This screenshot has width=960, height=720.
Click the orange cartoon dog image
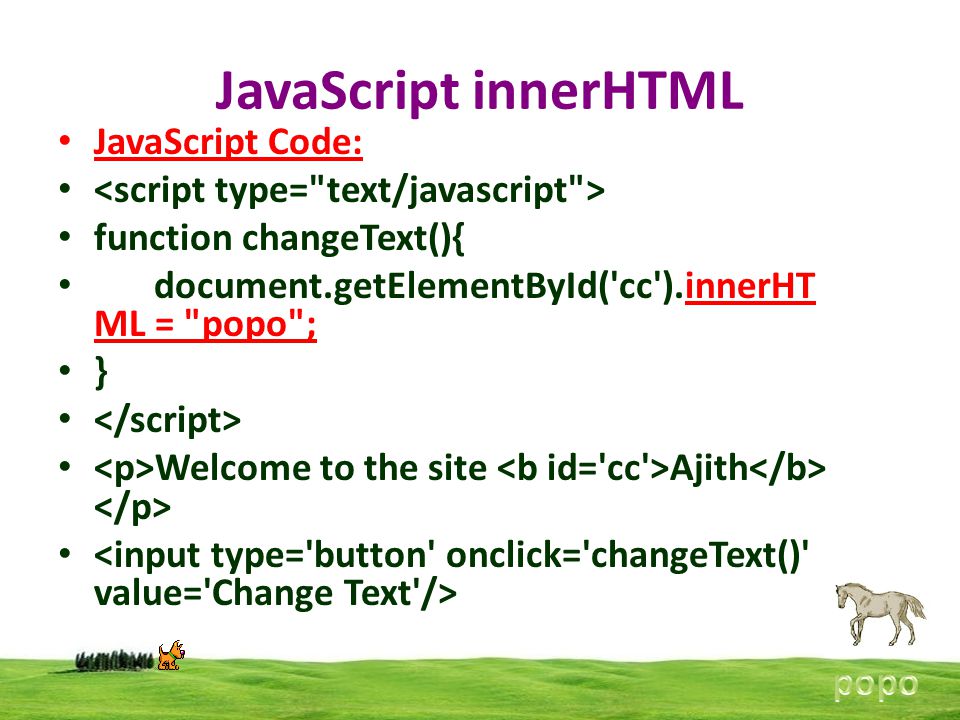170,655
